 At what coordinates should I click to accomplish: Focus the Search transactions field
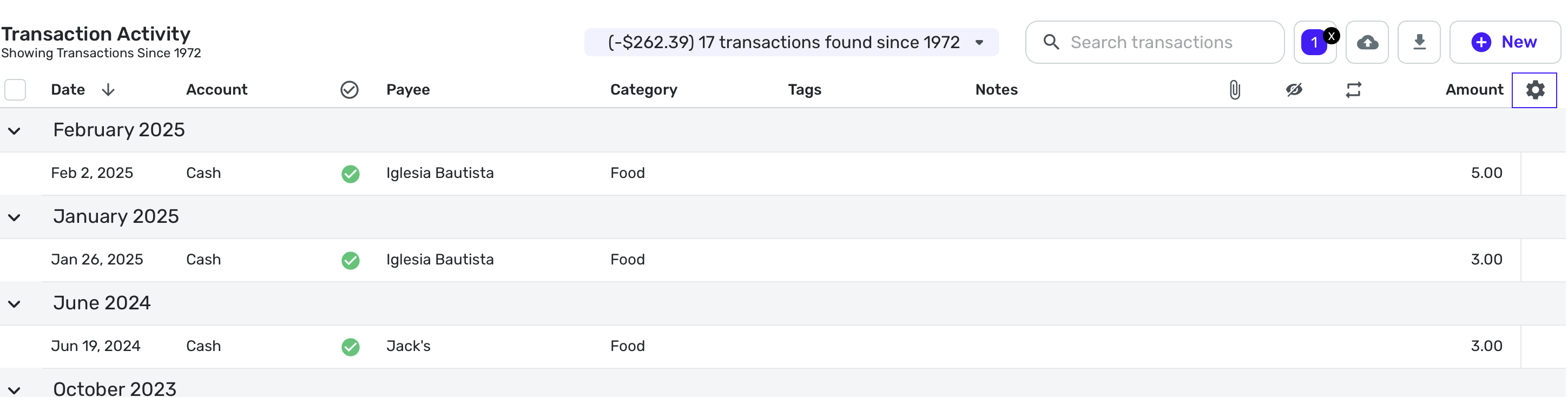(1169, 43)
